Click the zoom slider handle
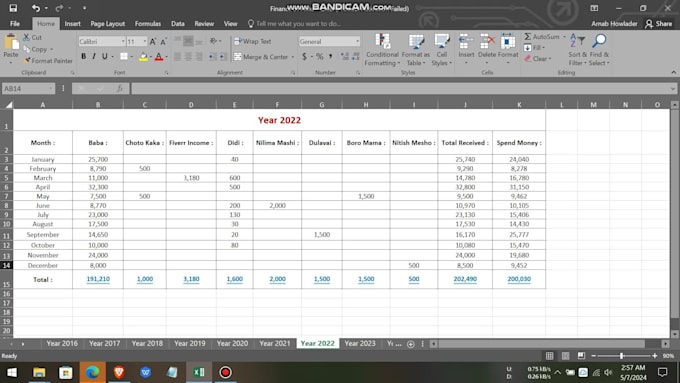 [621, 356]
